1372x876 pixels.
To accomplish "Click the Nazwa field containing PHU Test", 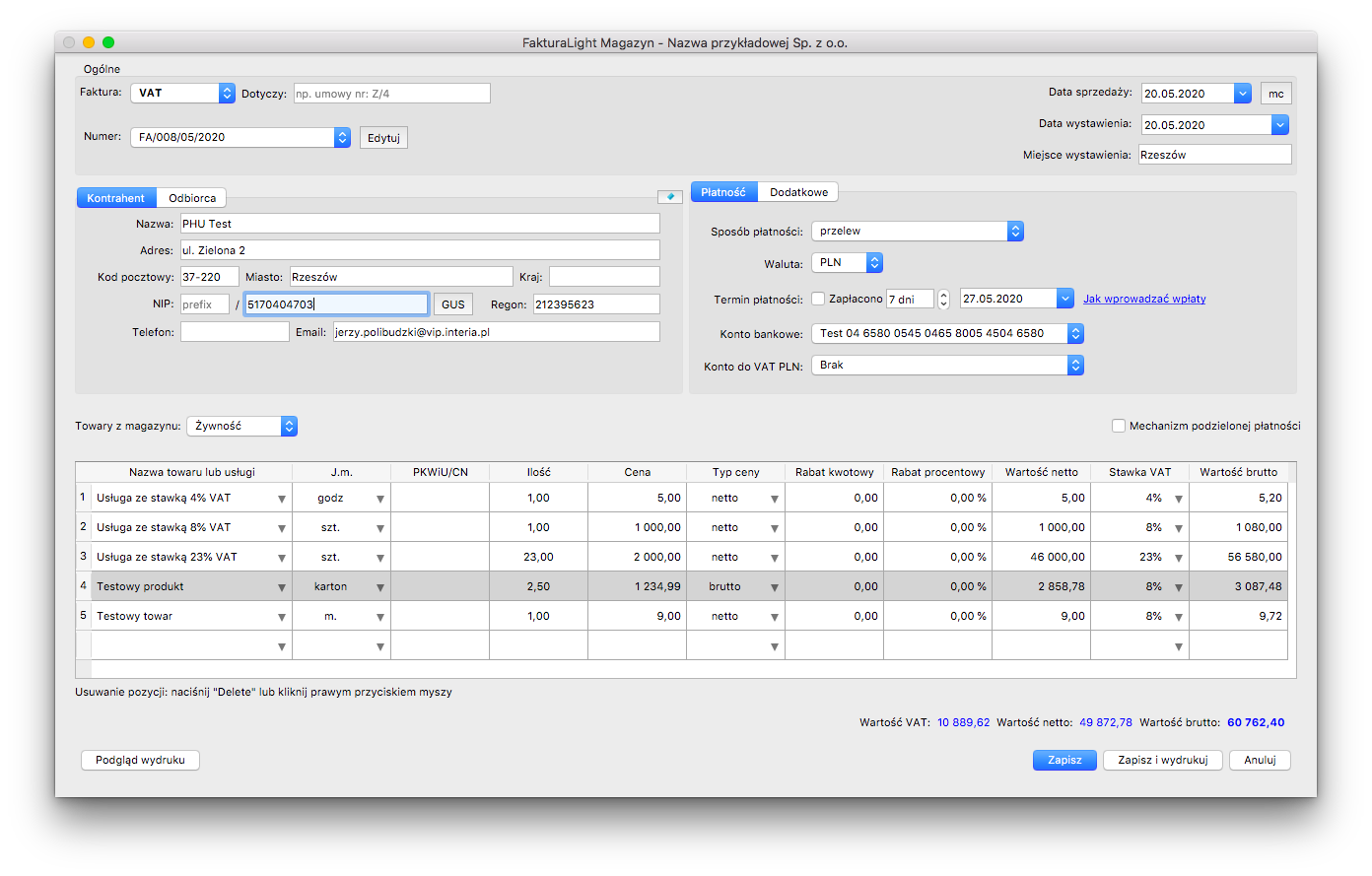I will pyautogui.click(x=420, y=224).
